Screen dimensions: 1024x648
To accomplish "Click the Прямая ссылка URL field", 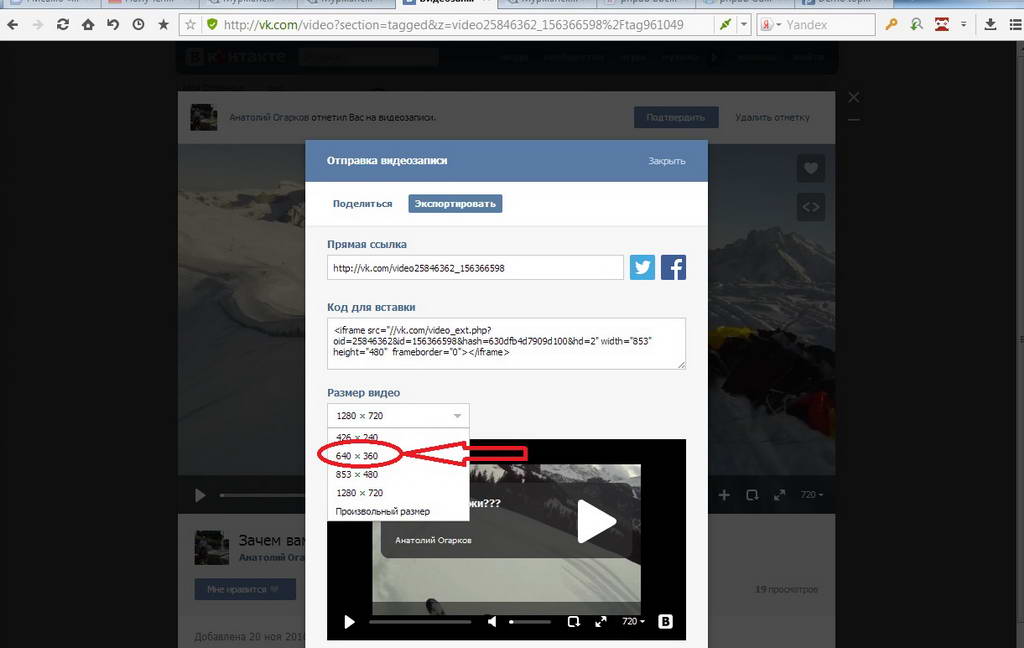I will tap(475, 268).
